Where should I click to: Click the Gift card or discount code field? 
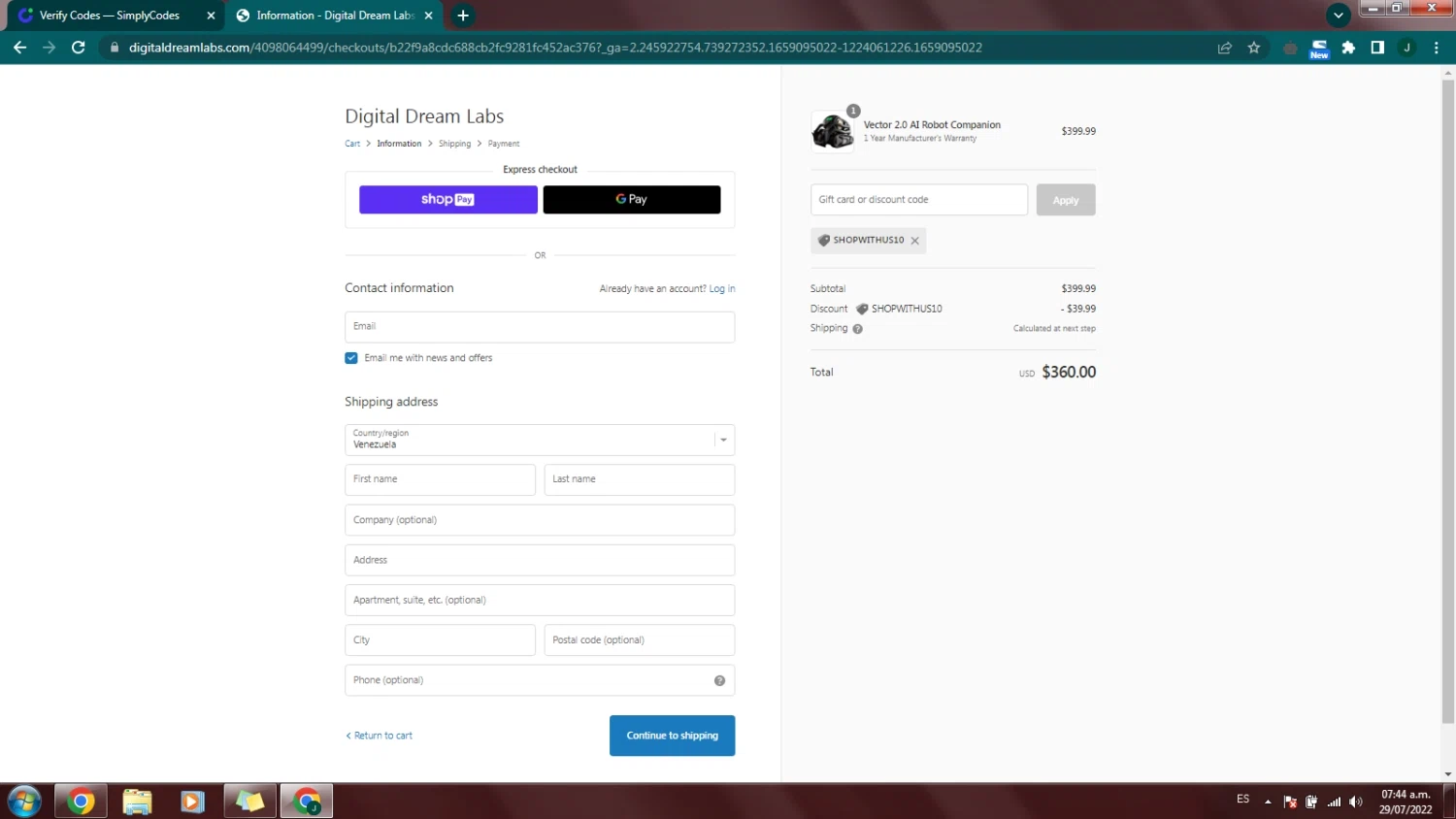click(919, 200)
